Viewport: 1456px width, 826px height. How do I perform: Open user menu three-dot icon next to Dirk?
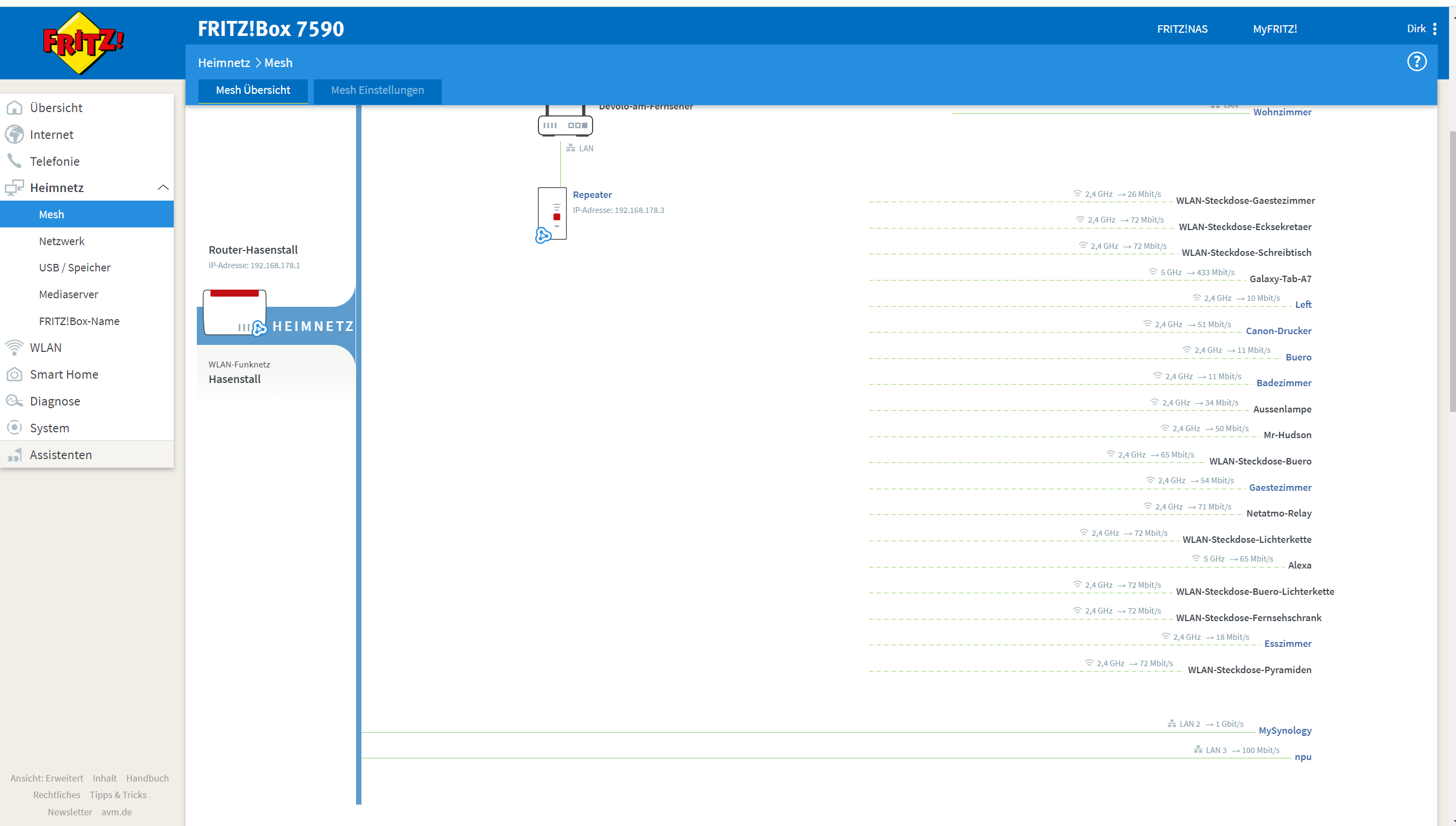click(x=1435, y=29)
